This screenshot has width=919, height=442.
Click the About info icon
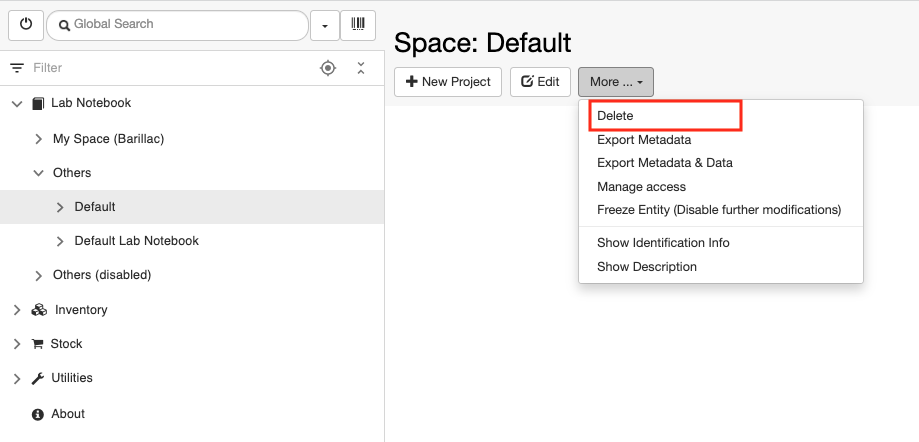(x=38, y=414)
